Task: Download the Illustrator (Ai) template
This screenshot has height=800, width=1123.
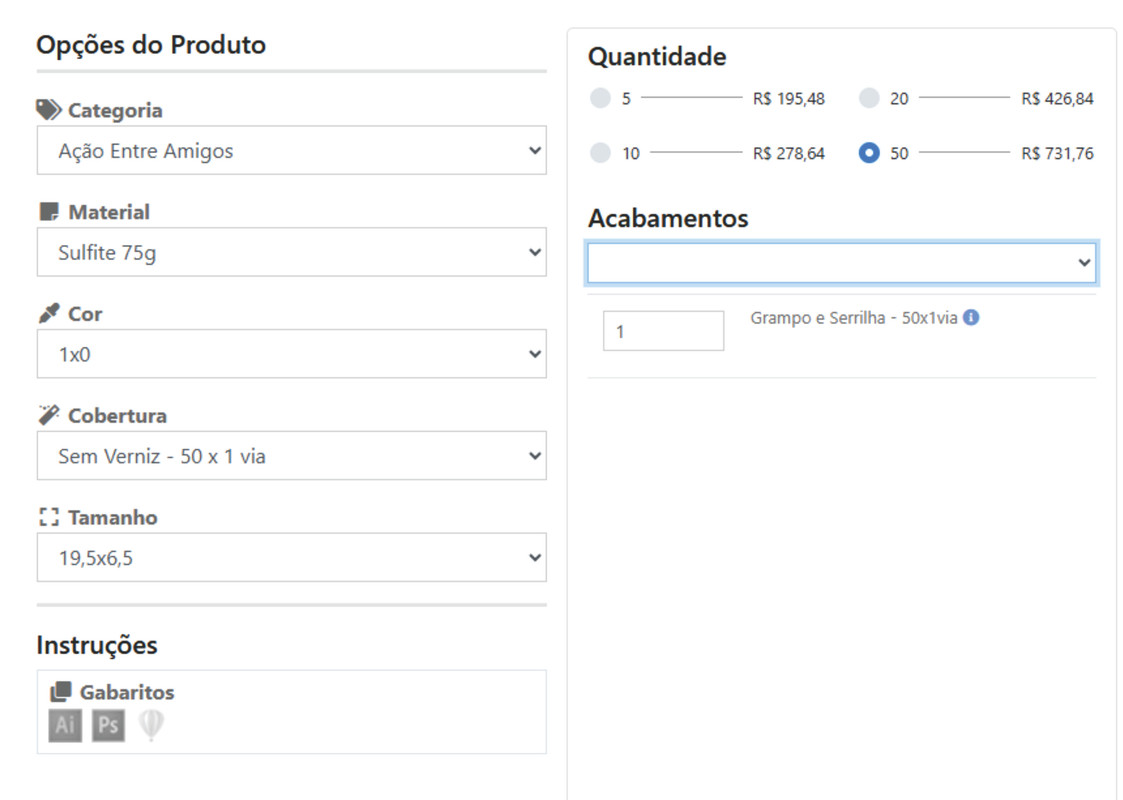Action: pos(65,725)
